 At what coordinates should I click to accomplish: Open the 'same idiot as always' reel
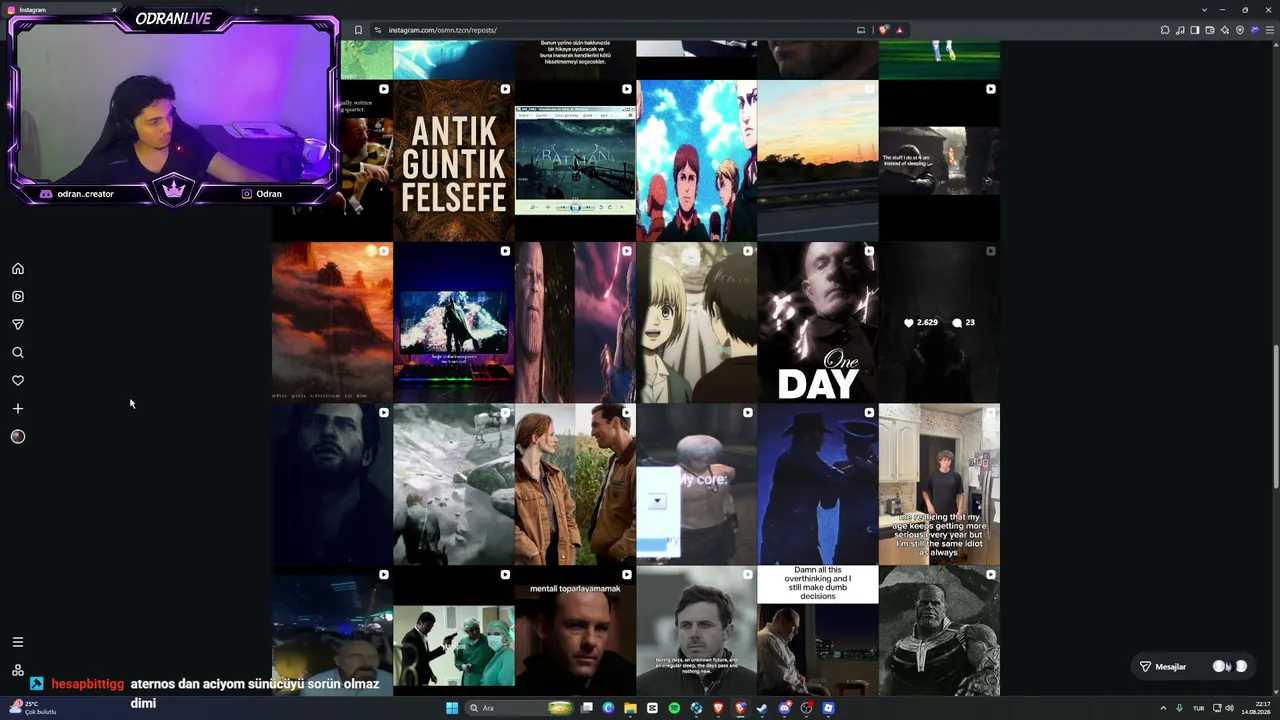[x=939, y=485]
